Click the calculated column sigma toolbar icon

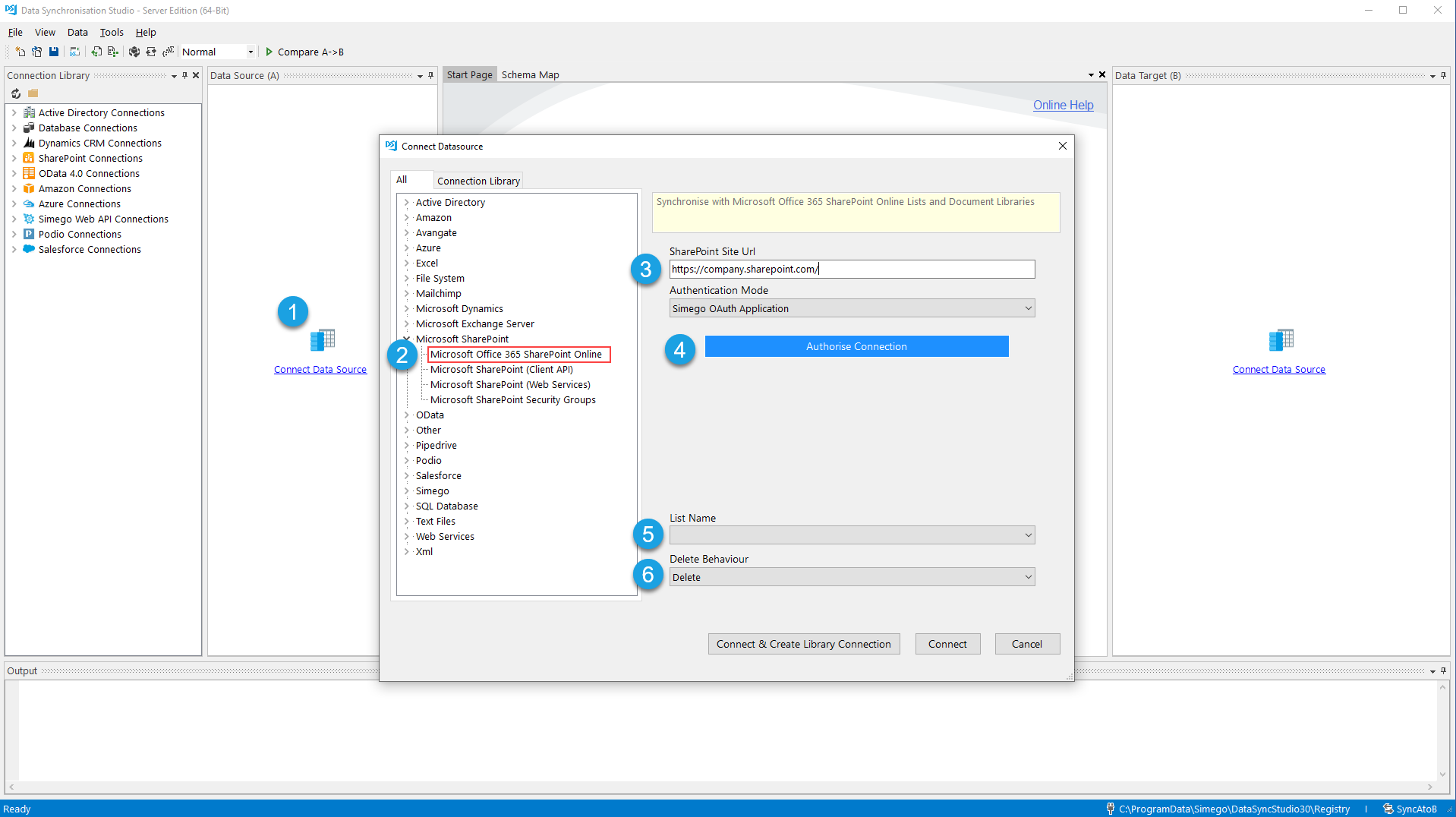point(168,52)
